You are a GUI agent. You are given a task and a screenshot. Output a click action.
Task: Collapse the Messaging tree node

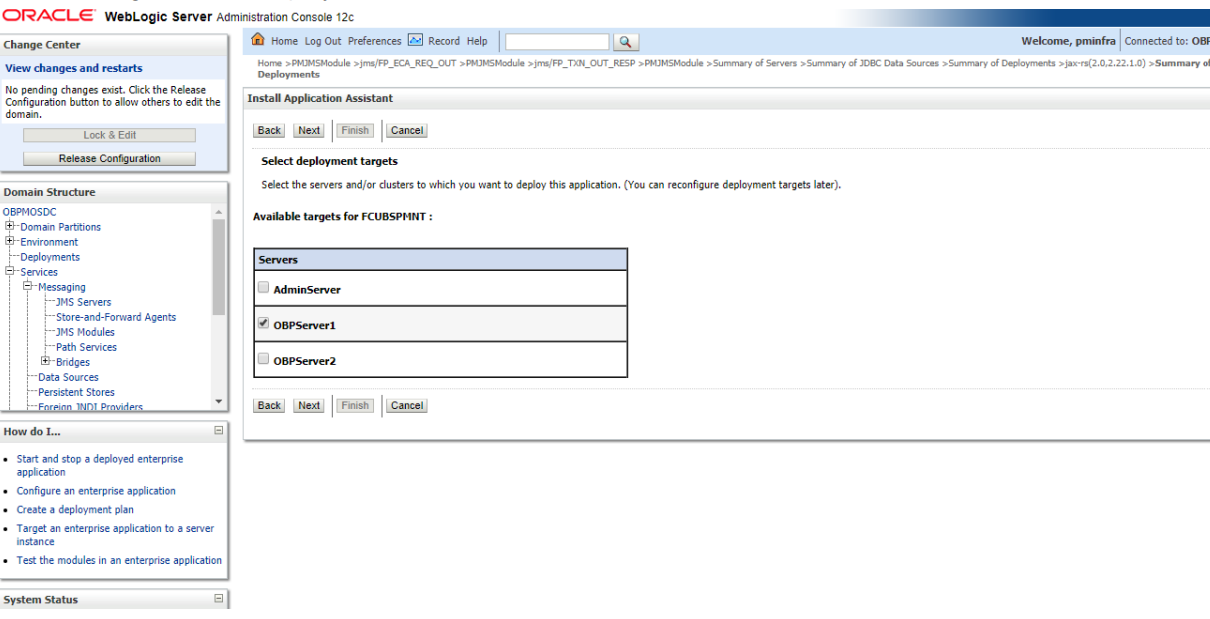28,286
